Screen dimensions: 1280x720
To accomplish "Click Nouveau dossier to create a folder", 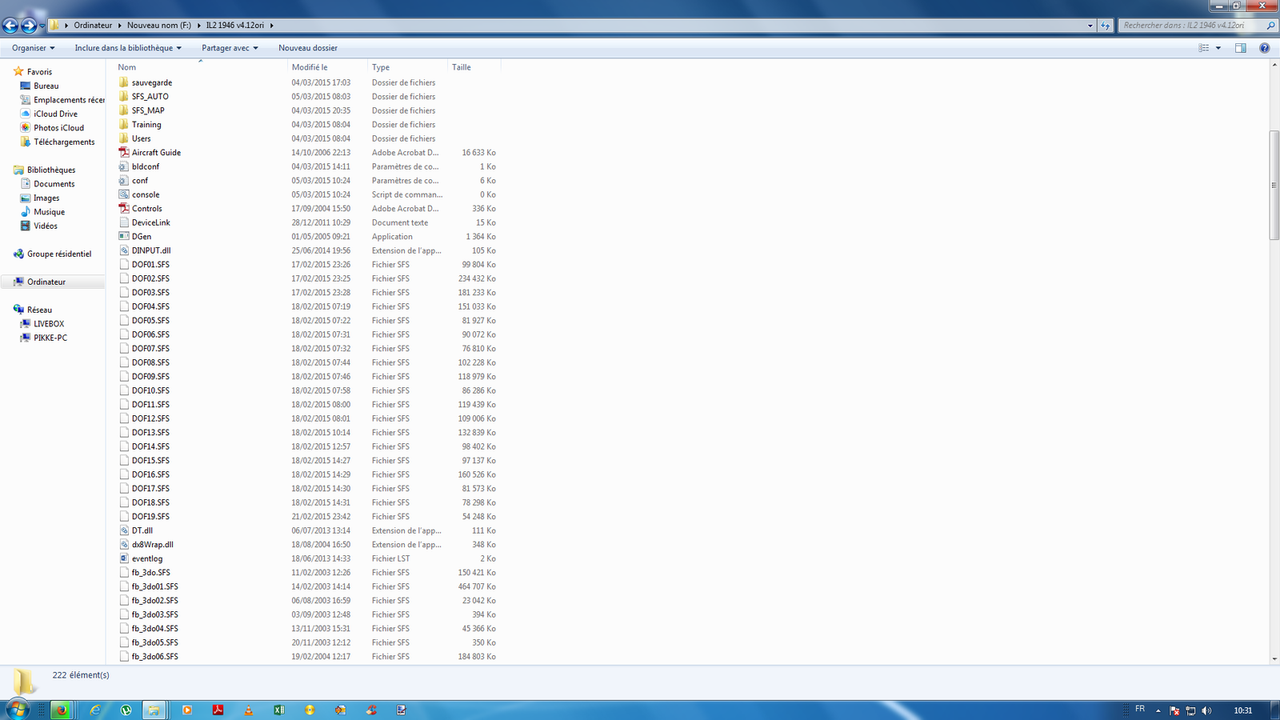I will pos(308,48).
